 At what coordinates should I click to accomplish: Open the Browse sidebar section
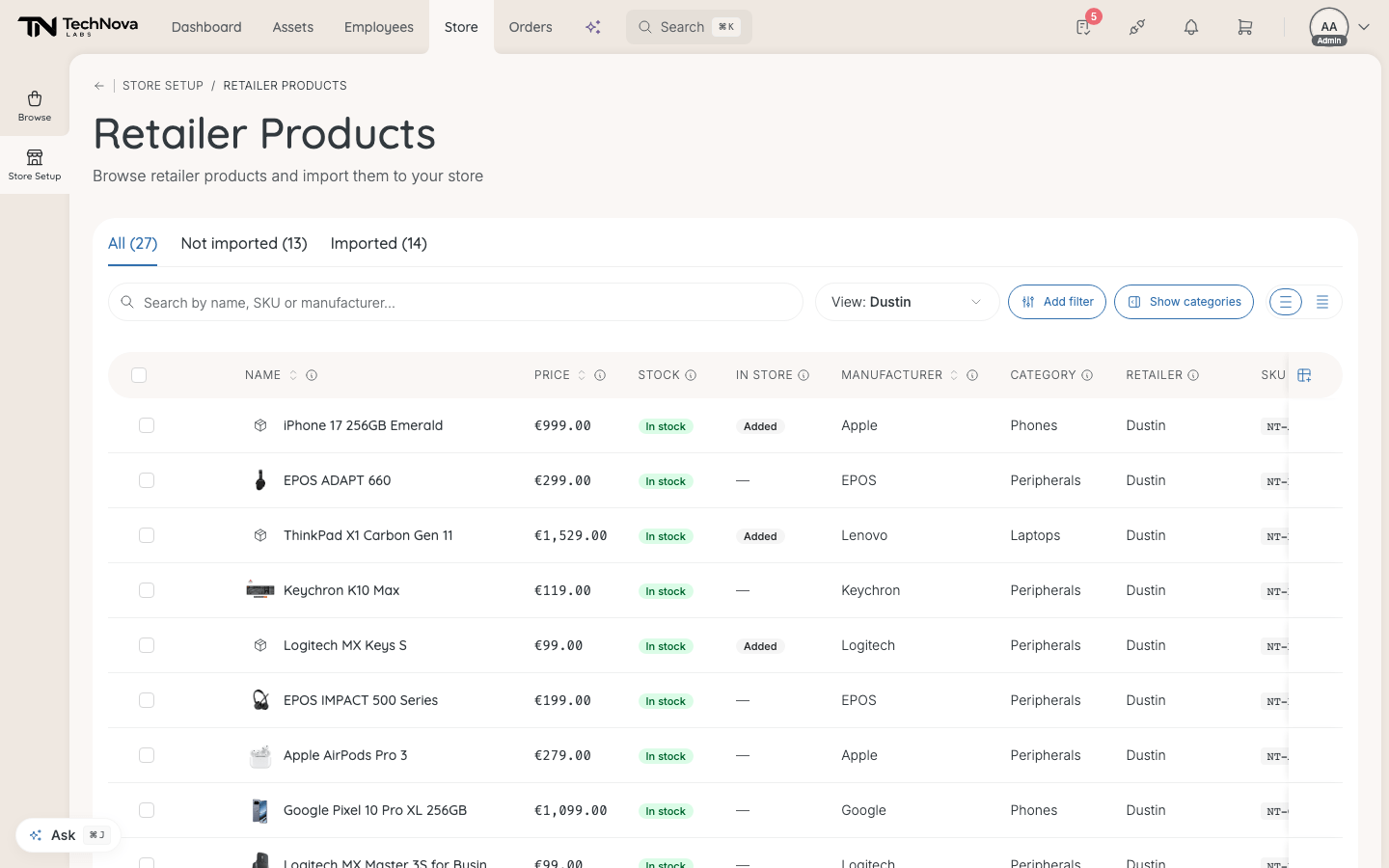[x=35, y=106]
